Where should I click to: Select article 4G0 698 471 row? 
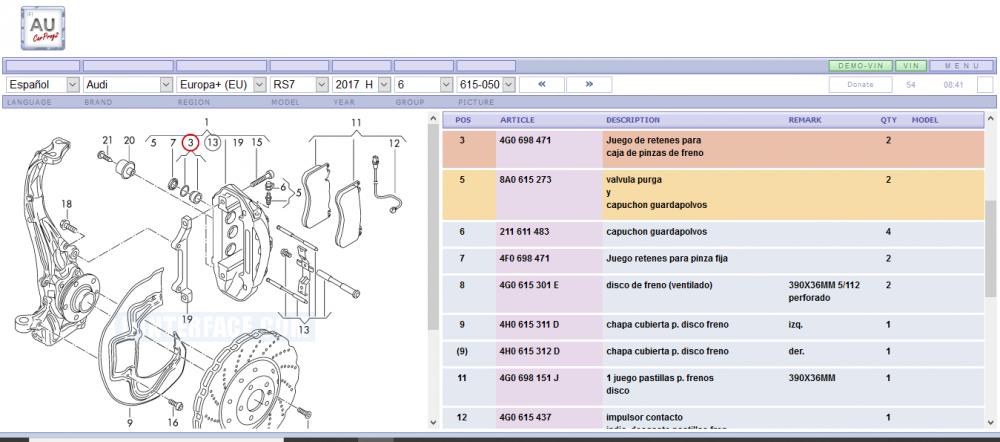click(714, 149)
